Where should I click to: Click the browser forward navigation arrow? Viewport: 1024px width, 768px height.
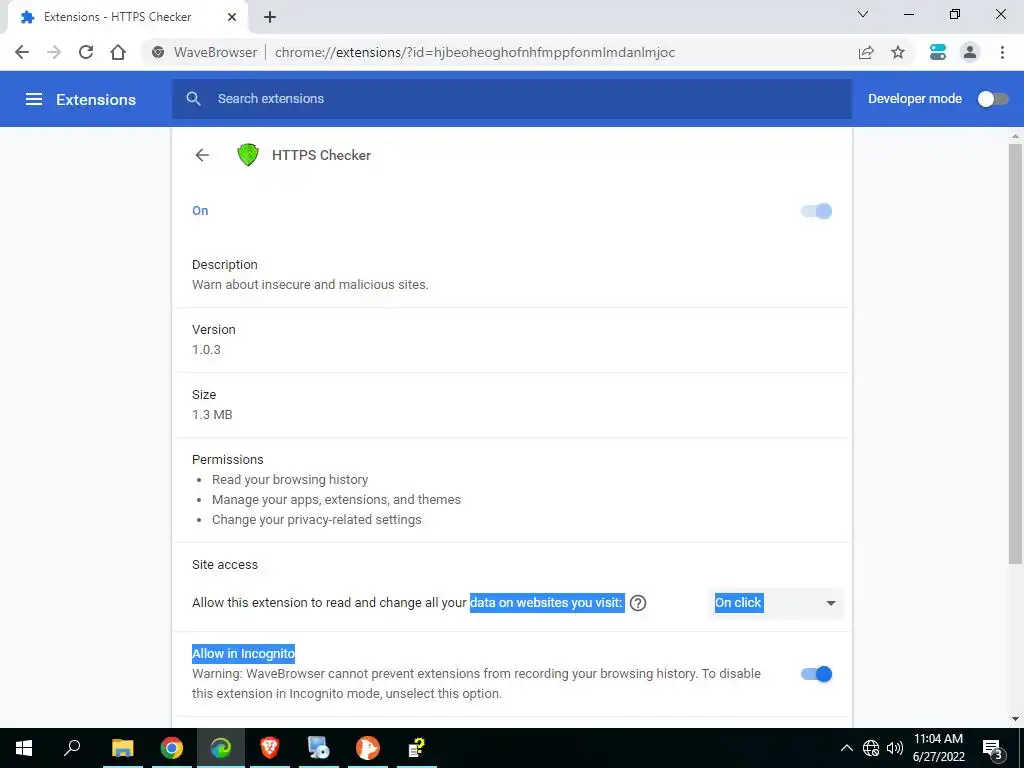54,52
